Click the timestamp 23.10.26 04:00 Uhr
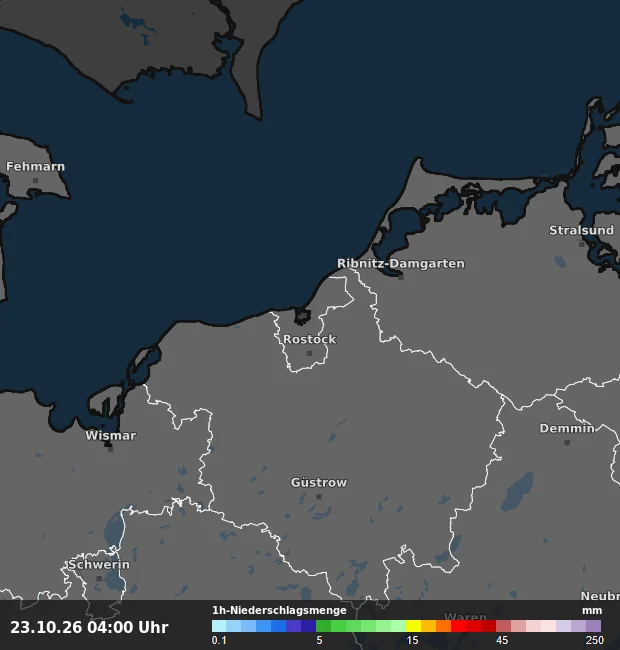This screenshot has width=620, height=650. 89,627
